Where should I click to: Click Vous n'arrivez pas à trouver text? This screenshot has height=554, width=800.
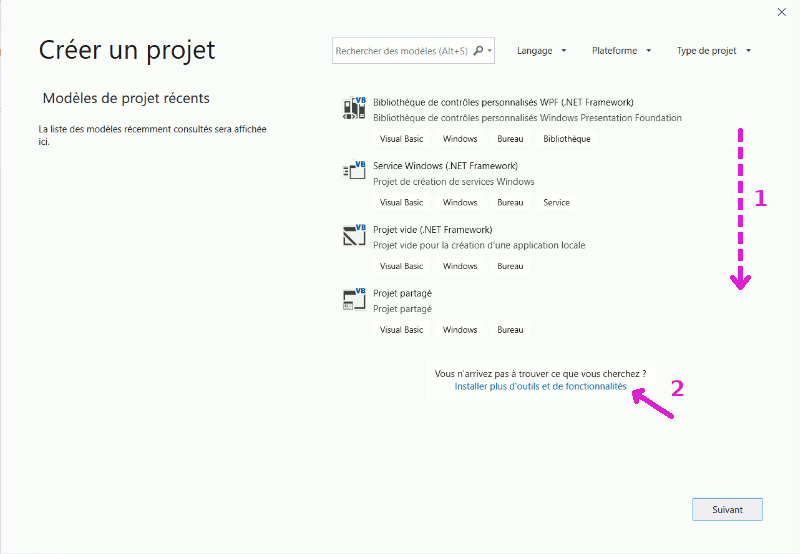[x=540, y=374]
